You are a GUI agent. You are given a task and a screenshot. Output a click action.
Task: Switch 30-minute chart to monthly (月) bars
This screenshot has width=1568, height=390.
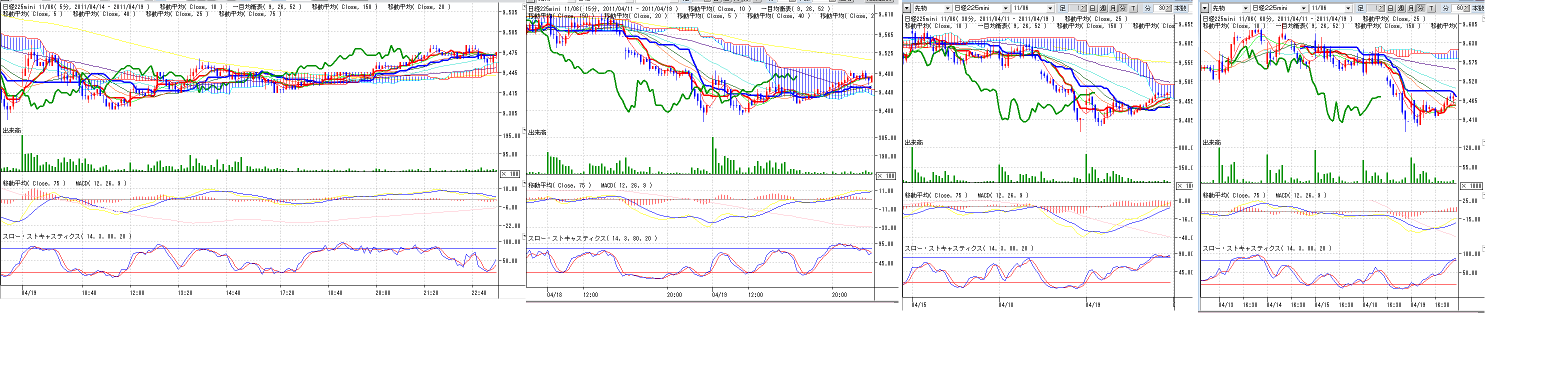[x=1112, y=8]
